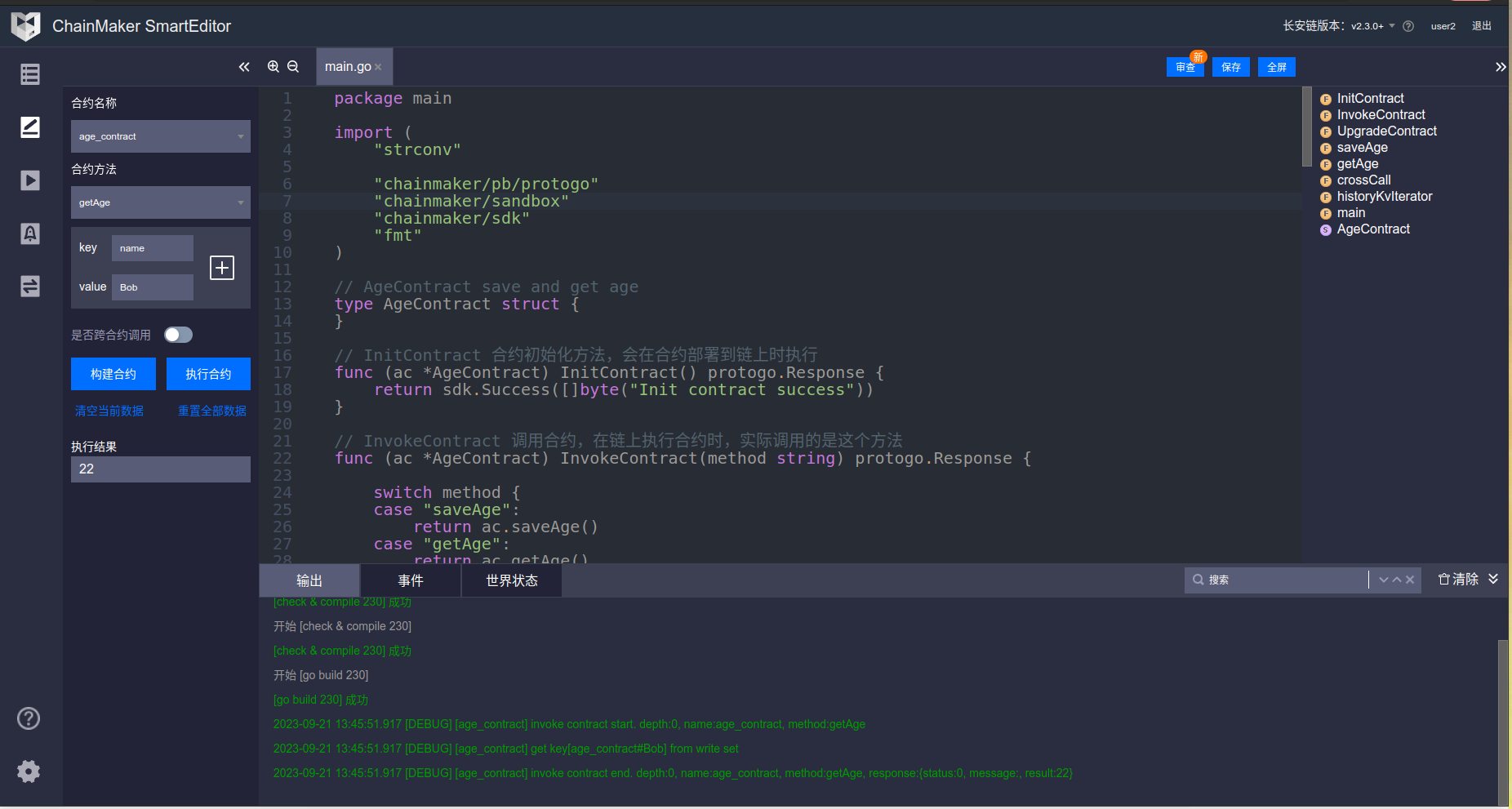Add a new key-value parameter
This screenshot has width=1512, height=809.
coord(222,268)
